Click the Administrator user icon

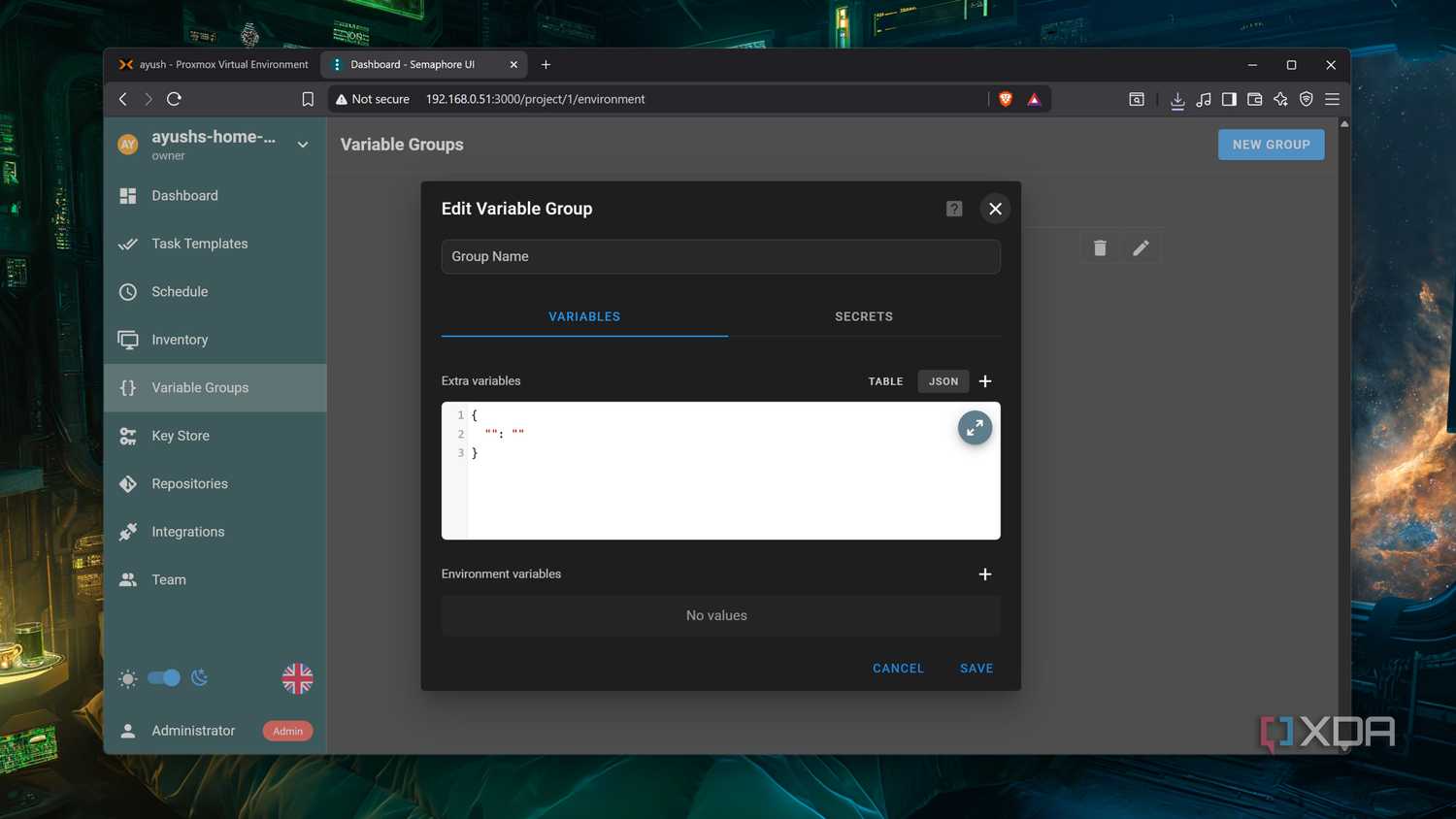(x=127, y=731)
